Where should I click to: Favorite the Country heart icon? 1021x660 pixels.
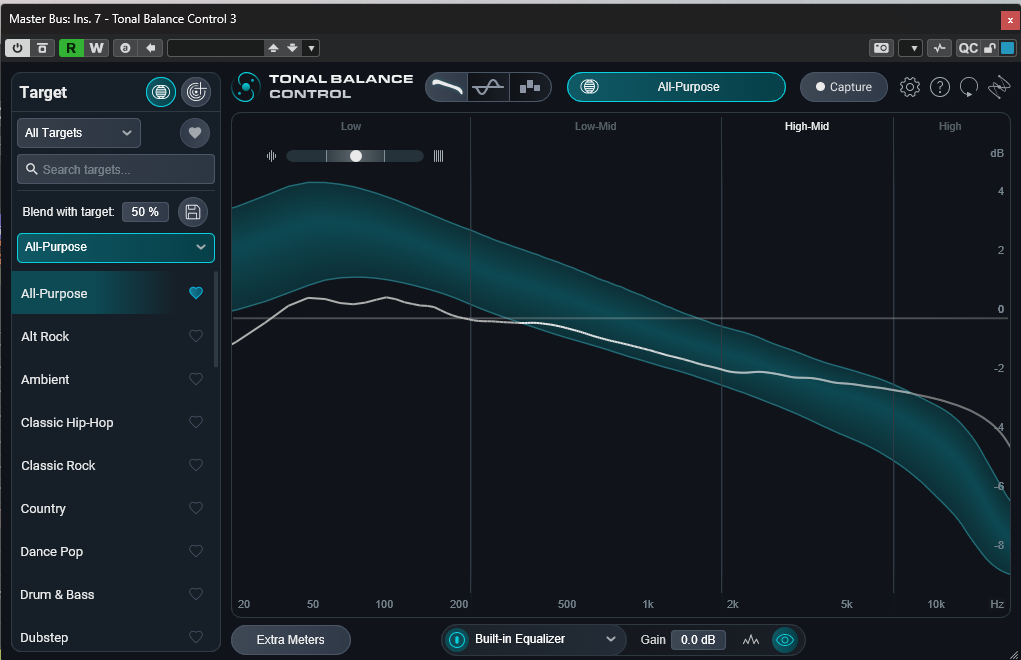(196, 508)
